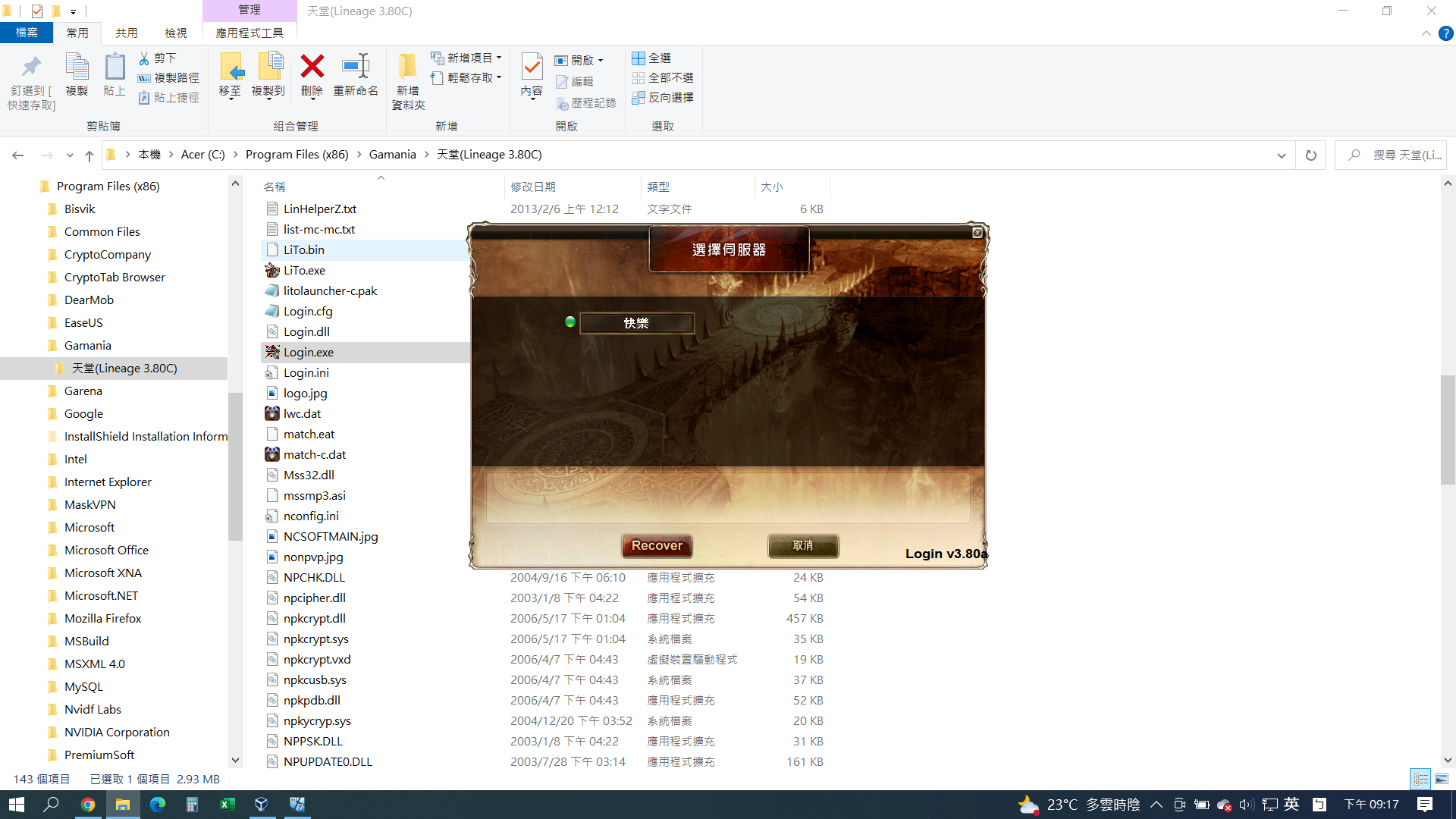Click the Edit (編輯) ribbon item
This screenshot has width=1456, height=819.
click(x=574, y=81)
